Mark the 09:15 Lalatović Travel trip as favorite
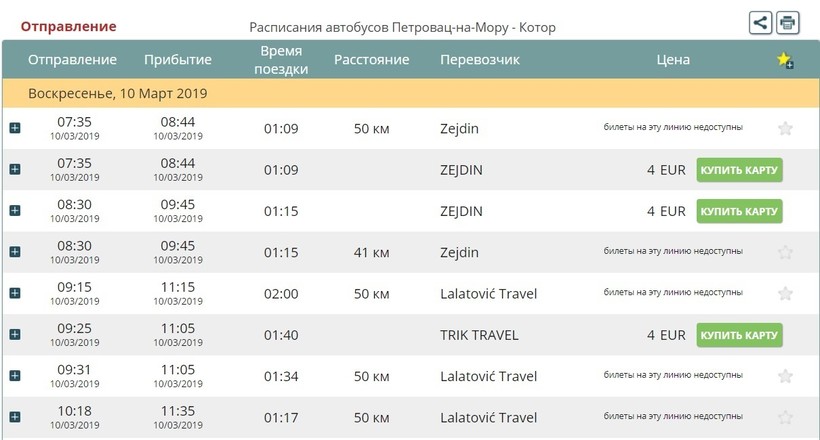 point(785,294)
